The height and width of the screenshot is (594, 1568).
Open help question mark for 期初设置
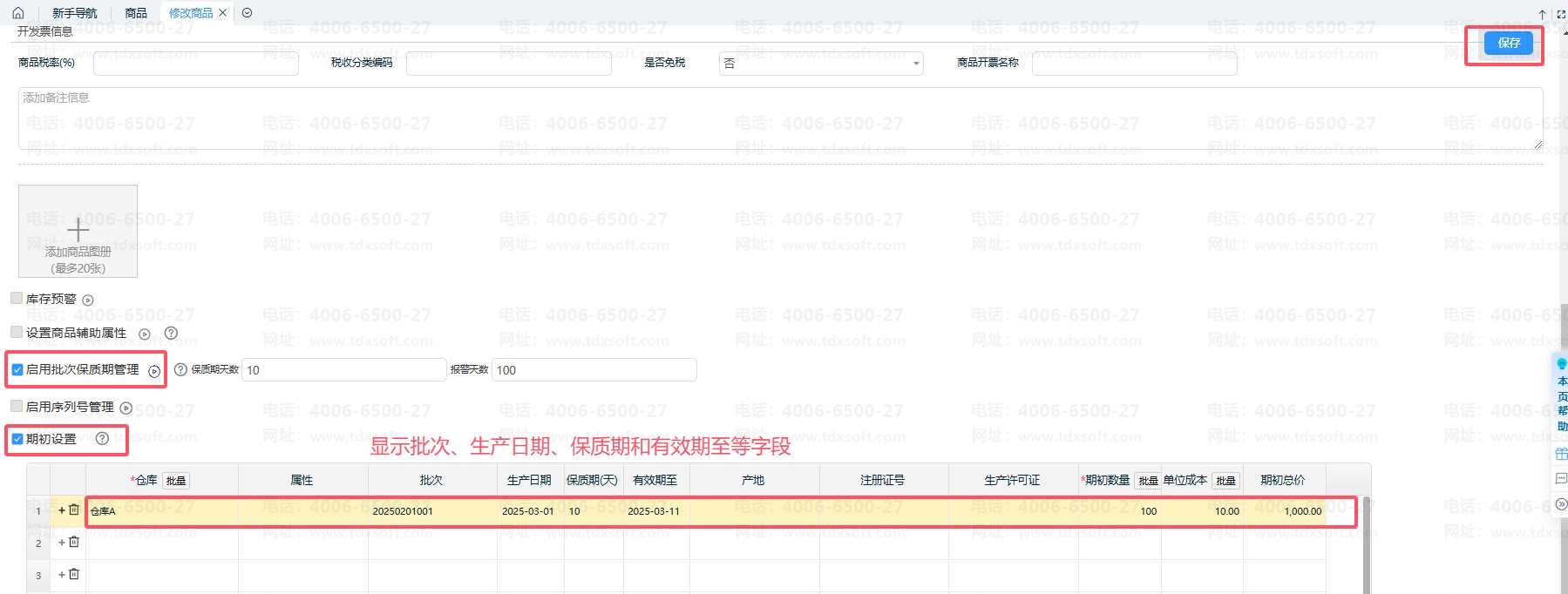coord(102,438)
